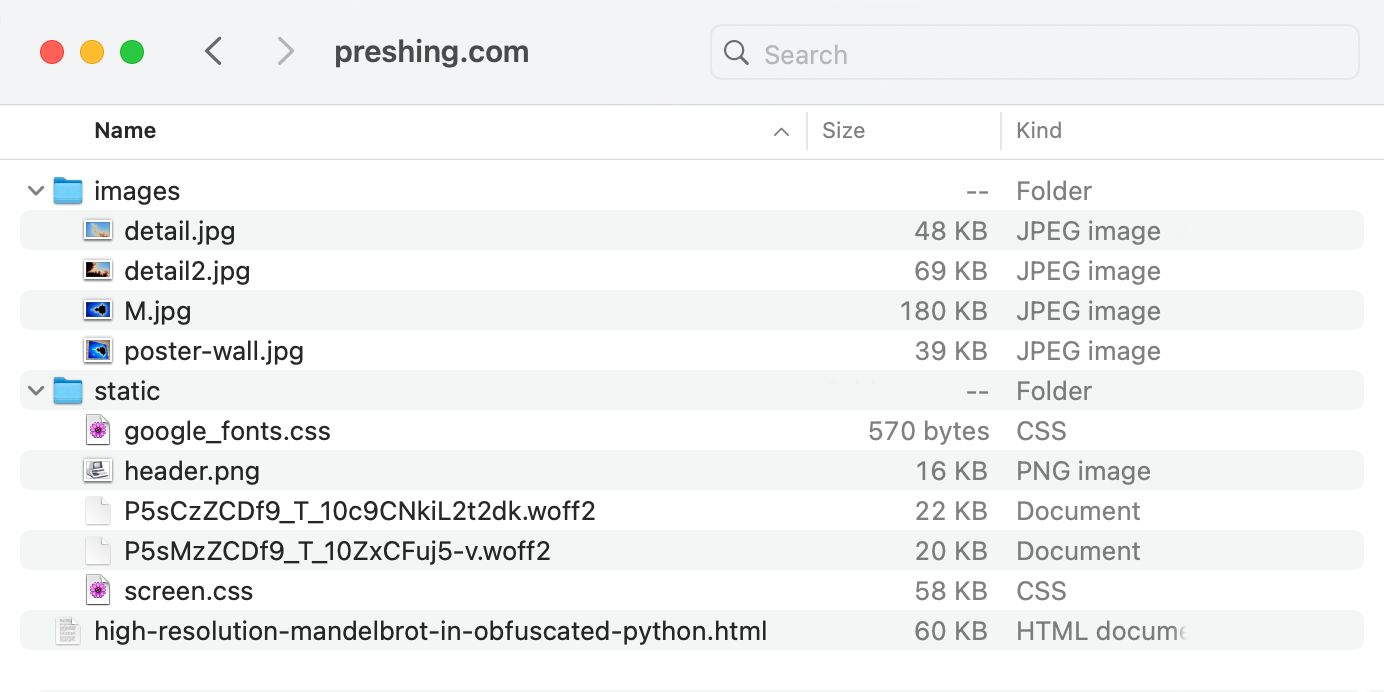
Task: Sort files by Size column header
Action: coord(843,131)
